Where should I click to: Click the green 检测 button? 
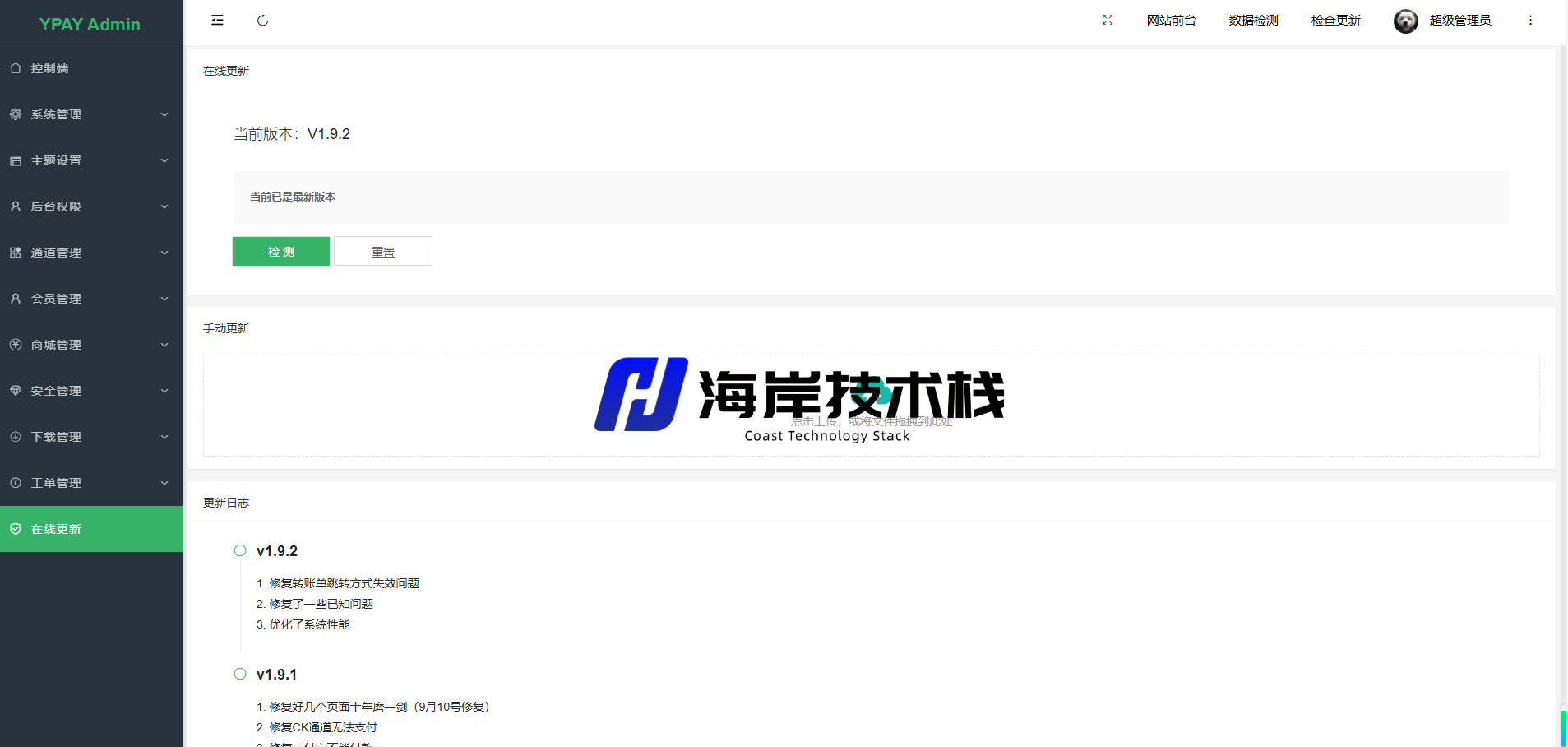(281, 252)
